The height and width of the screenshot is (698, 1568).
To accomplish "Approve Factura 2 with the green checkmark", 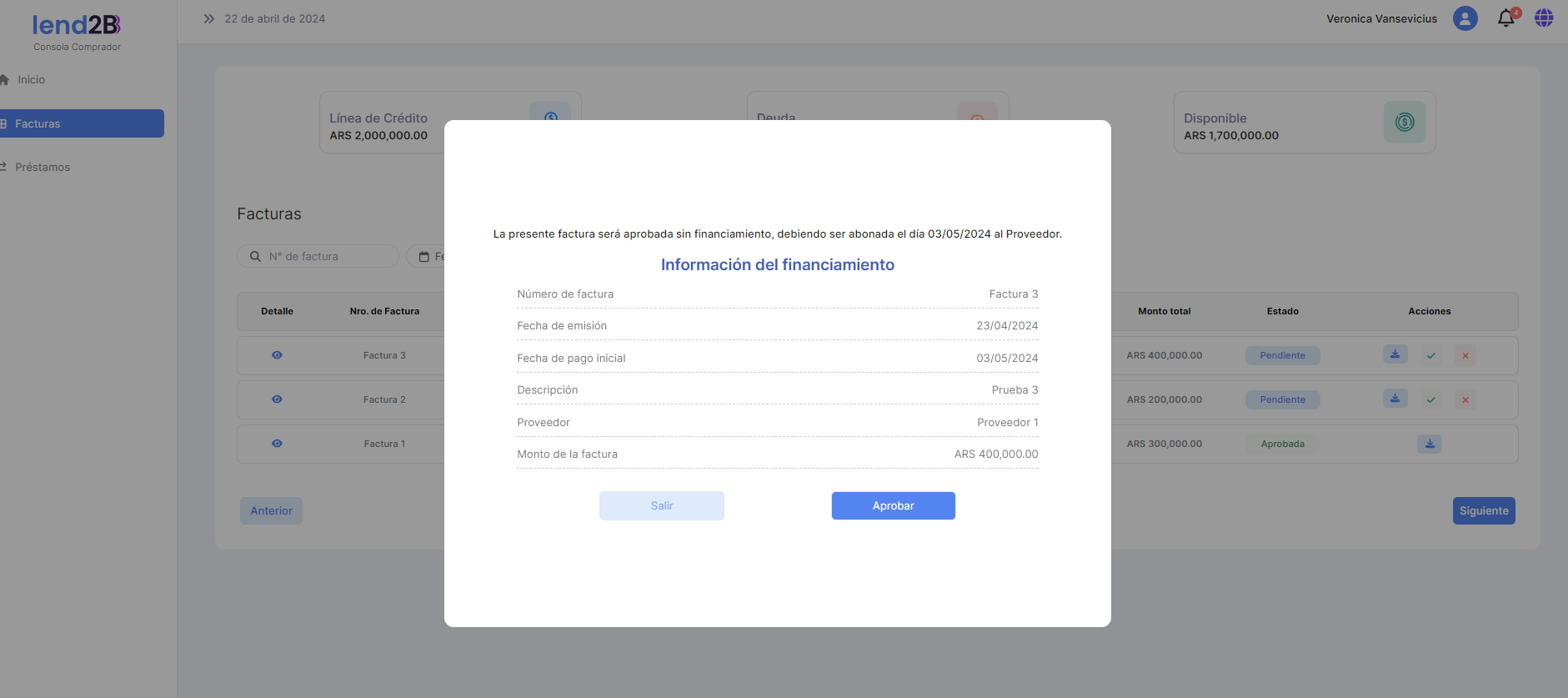I will click(x=1430, y=399).
